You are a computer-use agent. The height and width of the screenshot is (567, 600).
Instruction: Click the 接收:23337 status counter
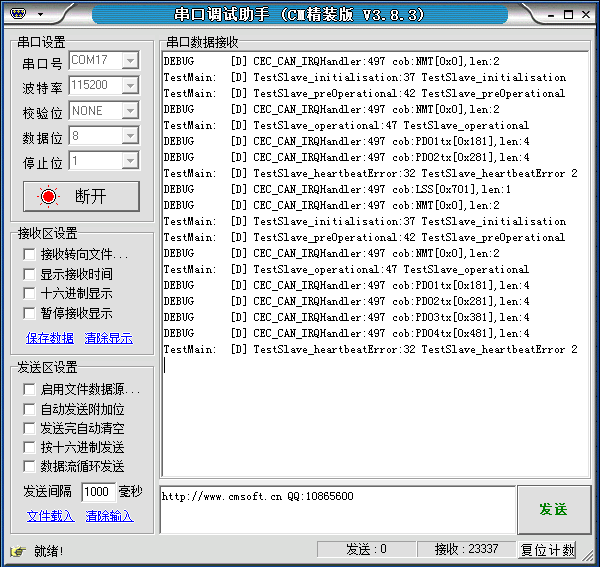click(466, 549)
